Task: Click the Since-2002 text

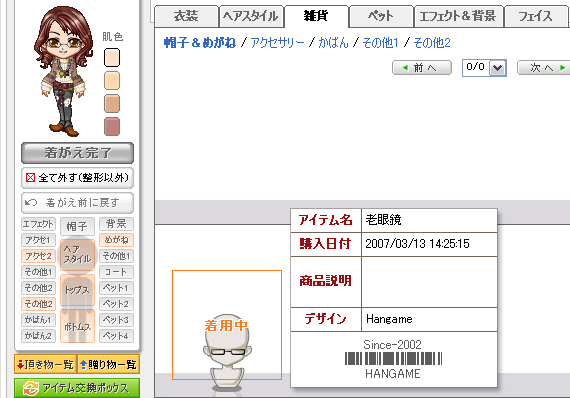Action: pos(393,345)
